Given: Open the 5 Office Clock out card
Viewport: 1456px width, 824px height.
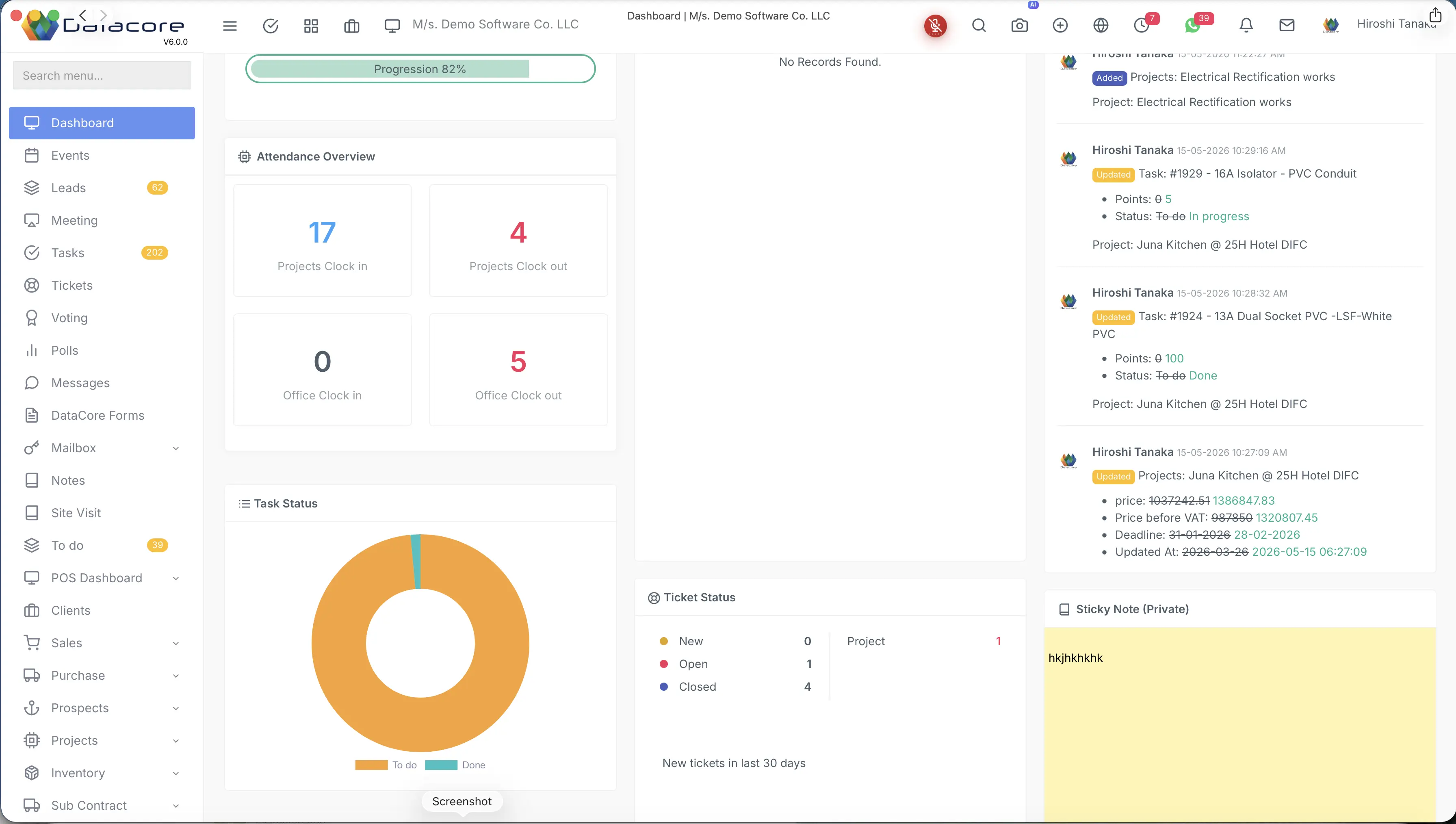Looking at the screenshot, I should [x=518, y=370].
